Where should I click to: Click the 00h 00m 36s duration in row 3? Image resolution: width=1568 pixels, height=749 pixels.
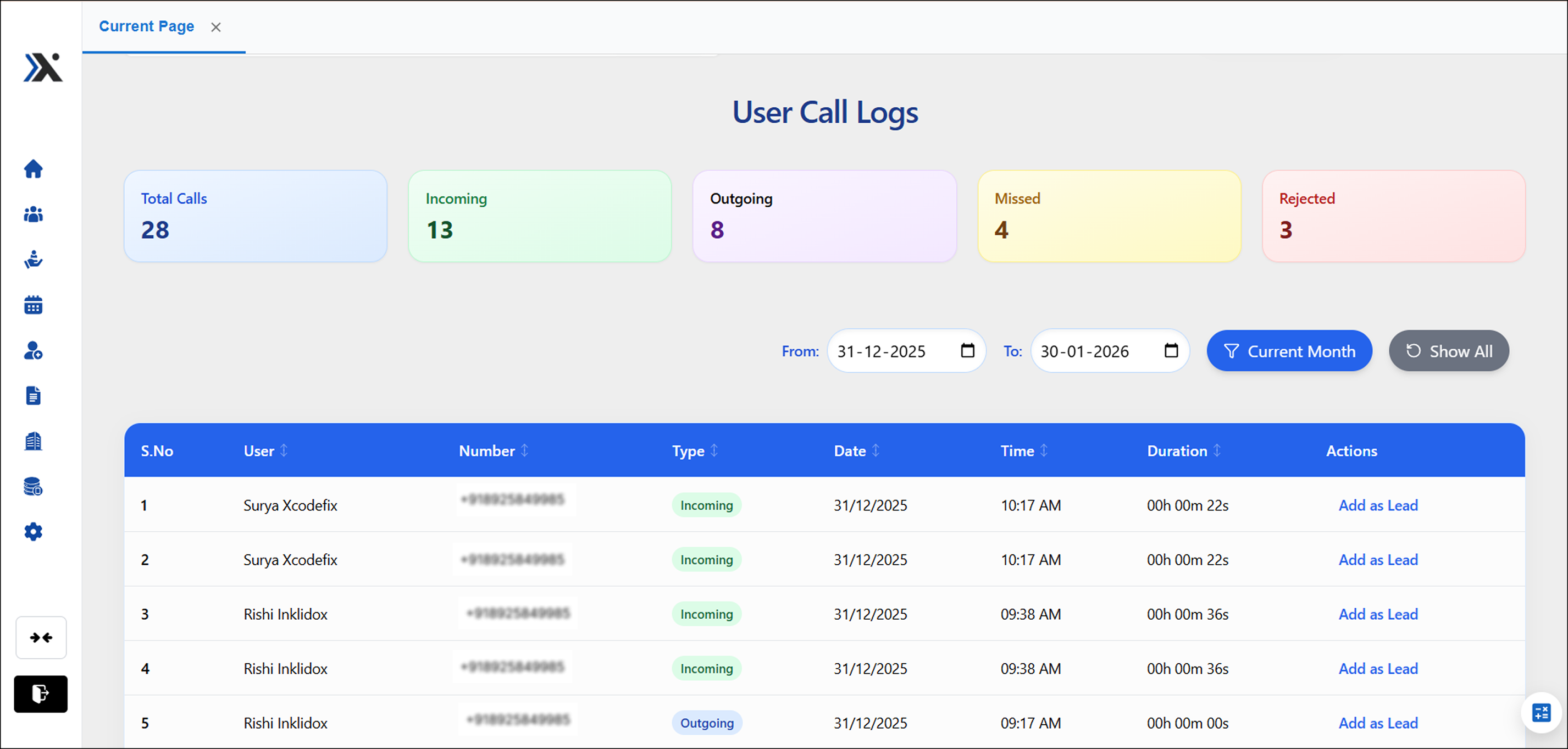click(1188, 614)
